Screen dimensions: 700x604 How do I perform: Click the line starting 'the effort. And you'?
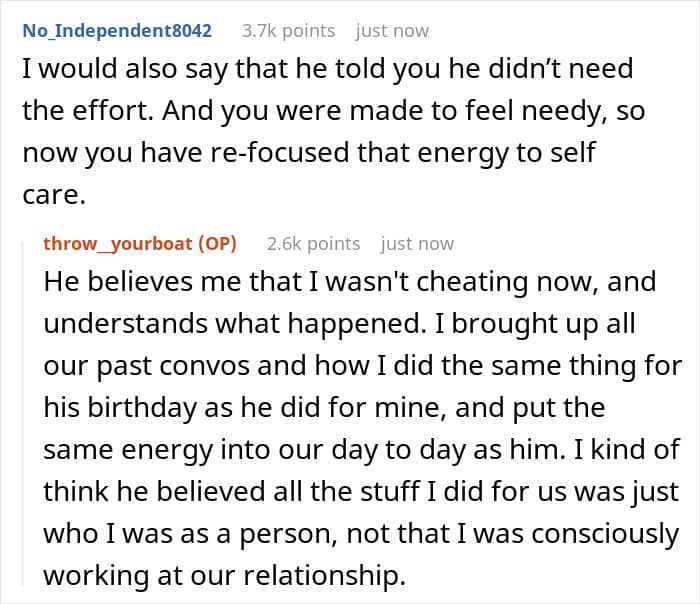coord(333,111)
